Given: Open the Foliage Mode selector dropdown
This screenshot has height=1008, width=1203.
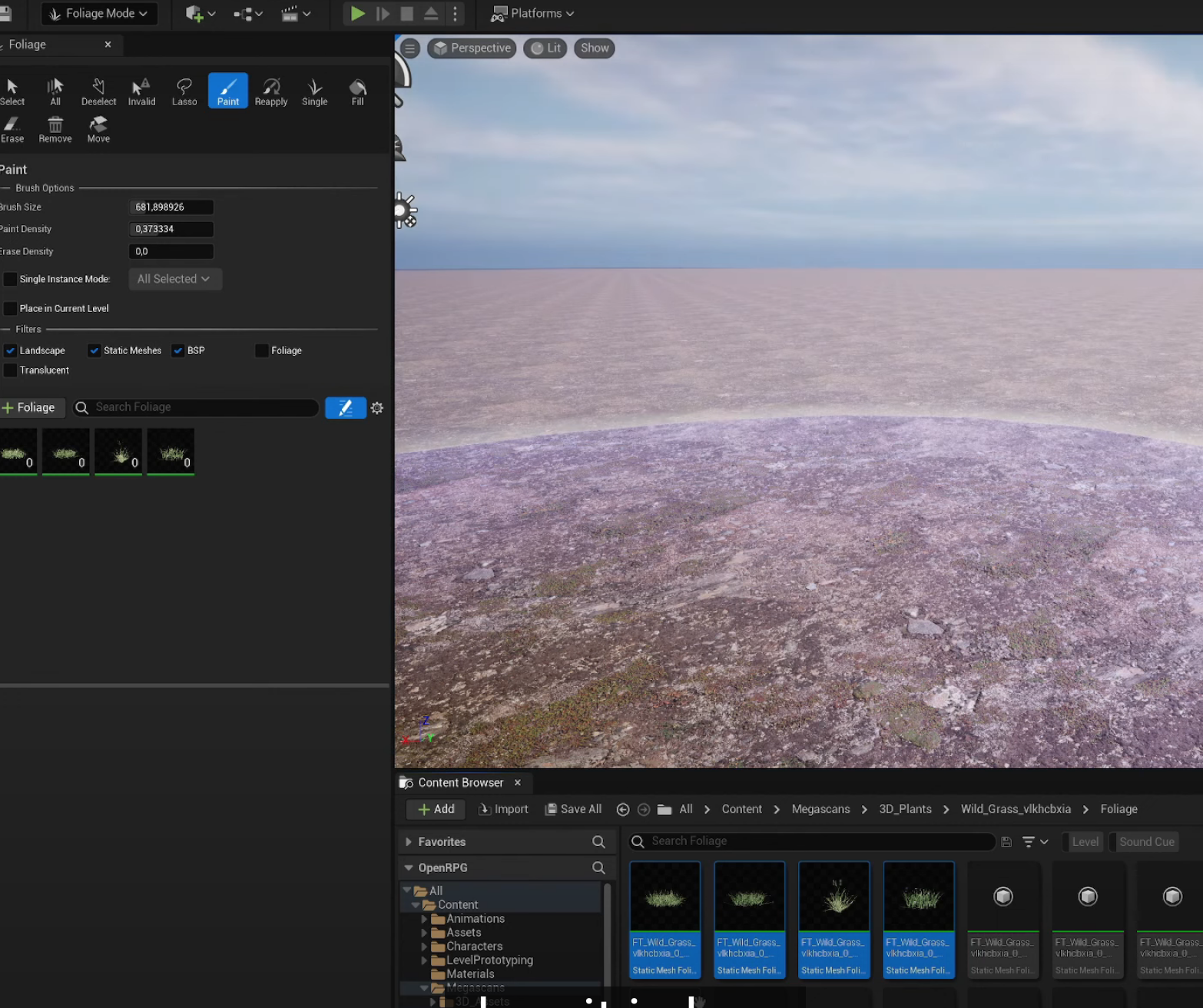Looking at the screenshot, I should coord(99,13).
